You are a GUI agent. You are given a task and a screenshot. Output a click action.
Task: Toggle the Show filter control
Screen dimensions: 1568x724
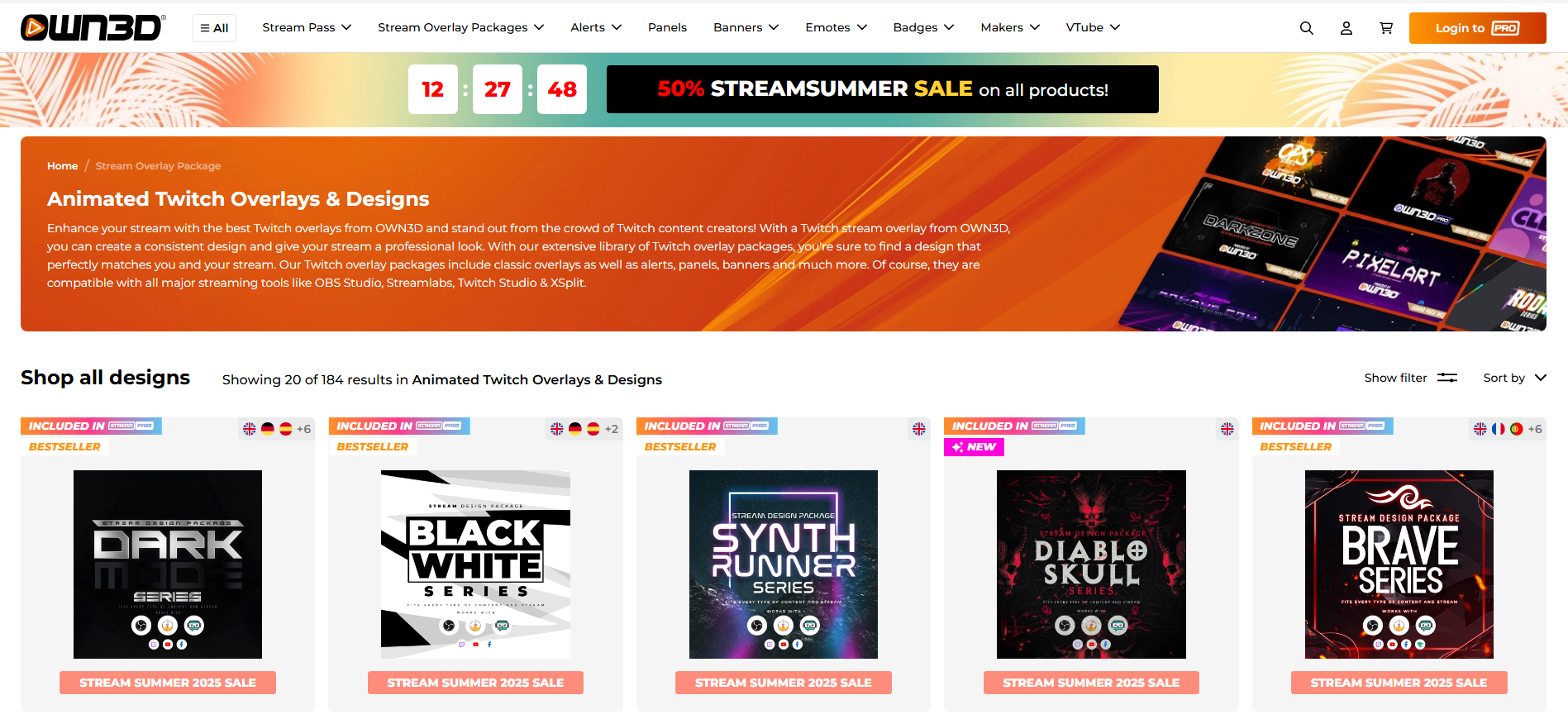[x=1410, y=378]
